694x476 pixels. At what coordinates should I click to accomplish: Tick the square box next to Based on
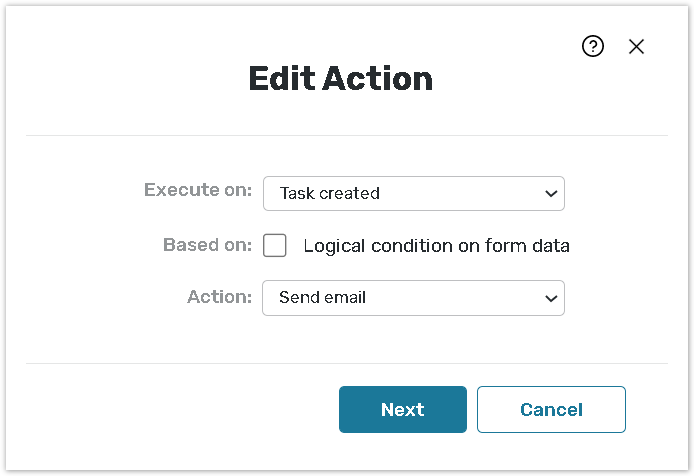[275, 245]
